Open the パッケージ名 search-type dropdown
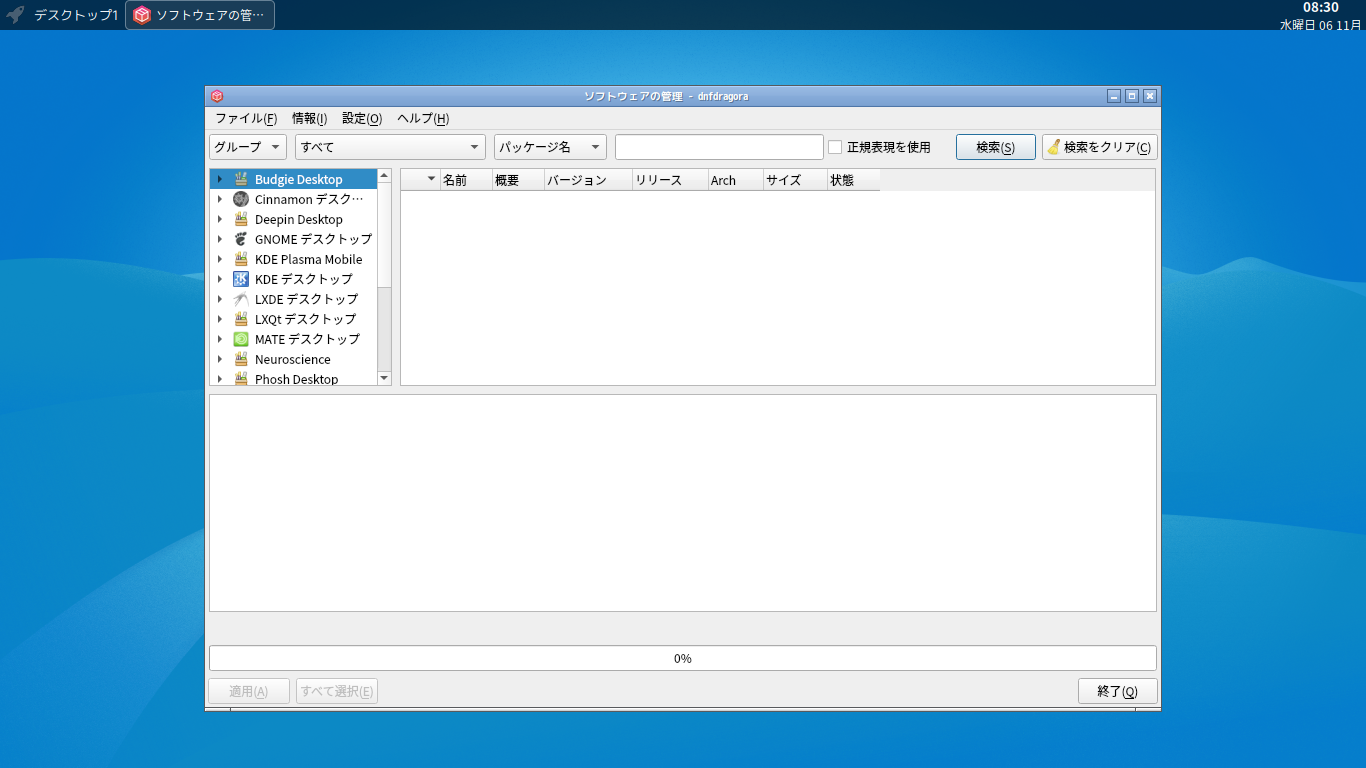The height and width of the screenshot is (768, 1366). pos(550,147)
